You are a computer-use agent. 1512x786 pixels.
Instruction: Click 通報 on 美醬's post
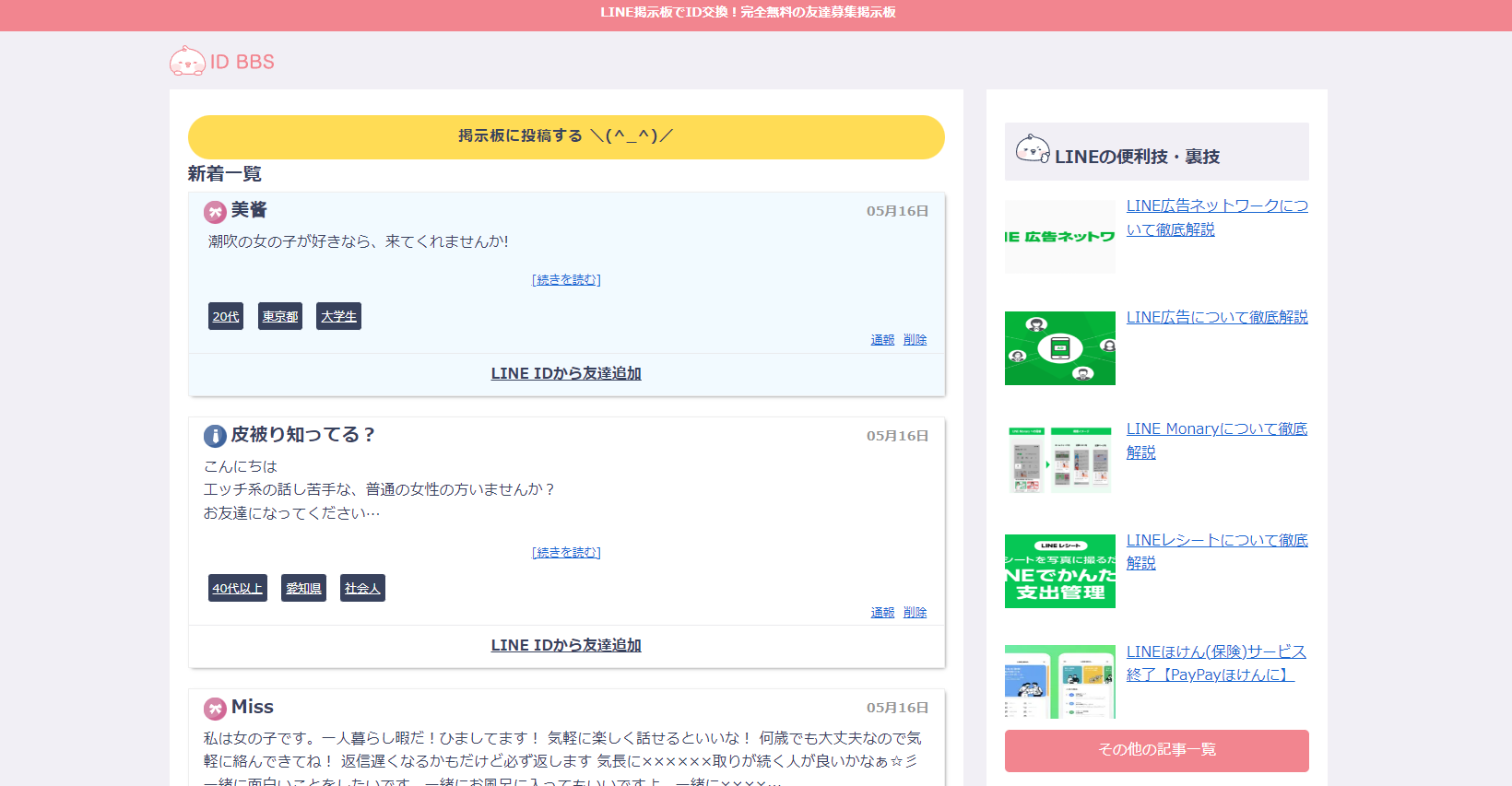[x=882, y=340]
